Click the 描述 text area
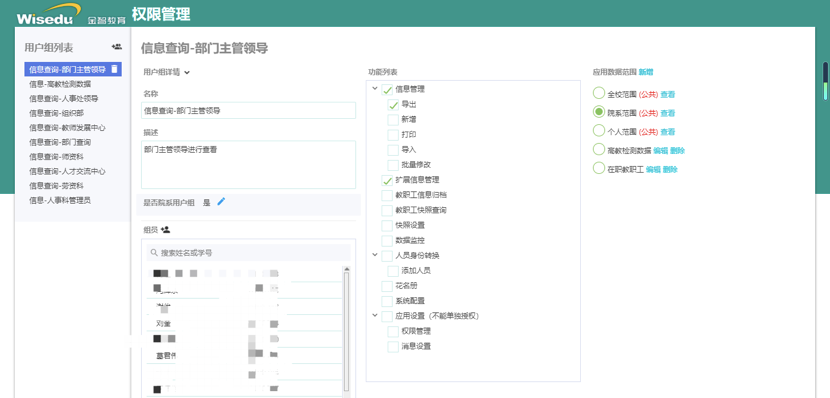This screenshot has width=830, height=398. pyautogui.click(x=248, y=165)
